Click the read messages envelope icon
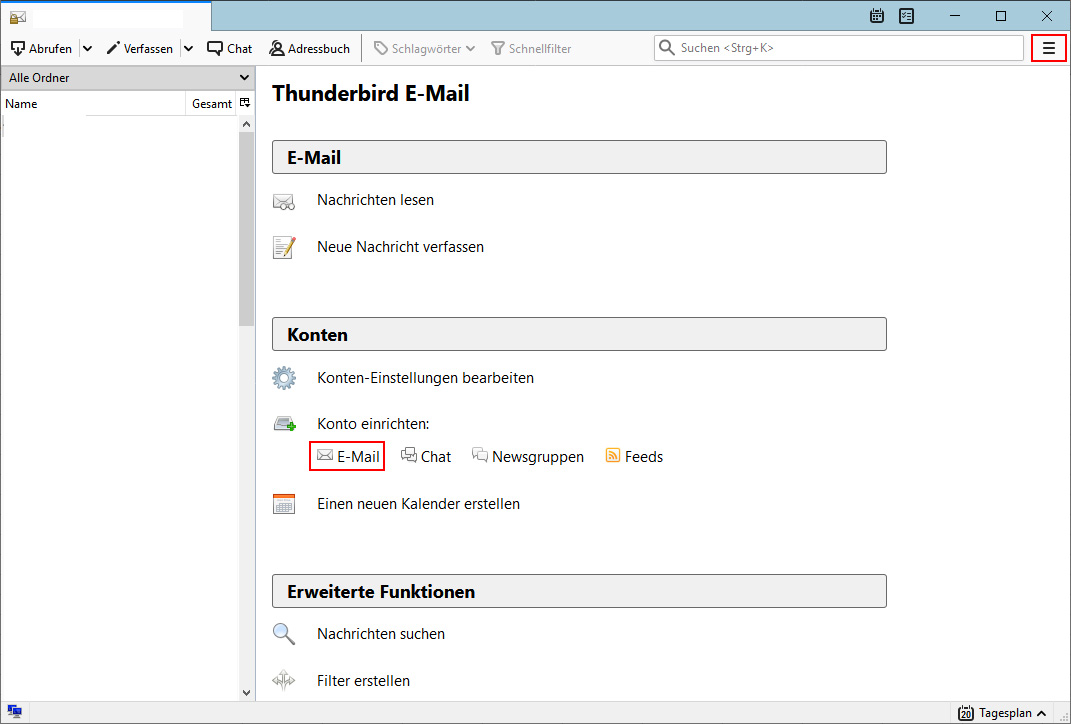Image resolution: width=1071 pixels, height=724 pixels. click(283, 201)
